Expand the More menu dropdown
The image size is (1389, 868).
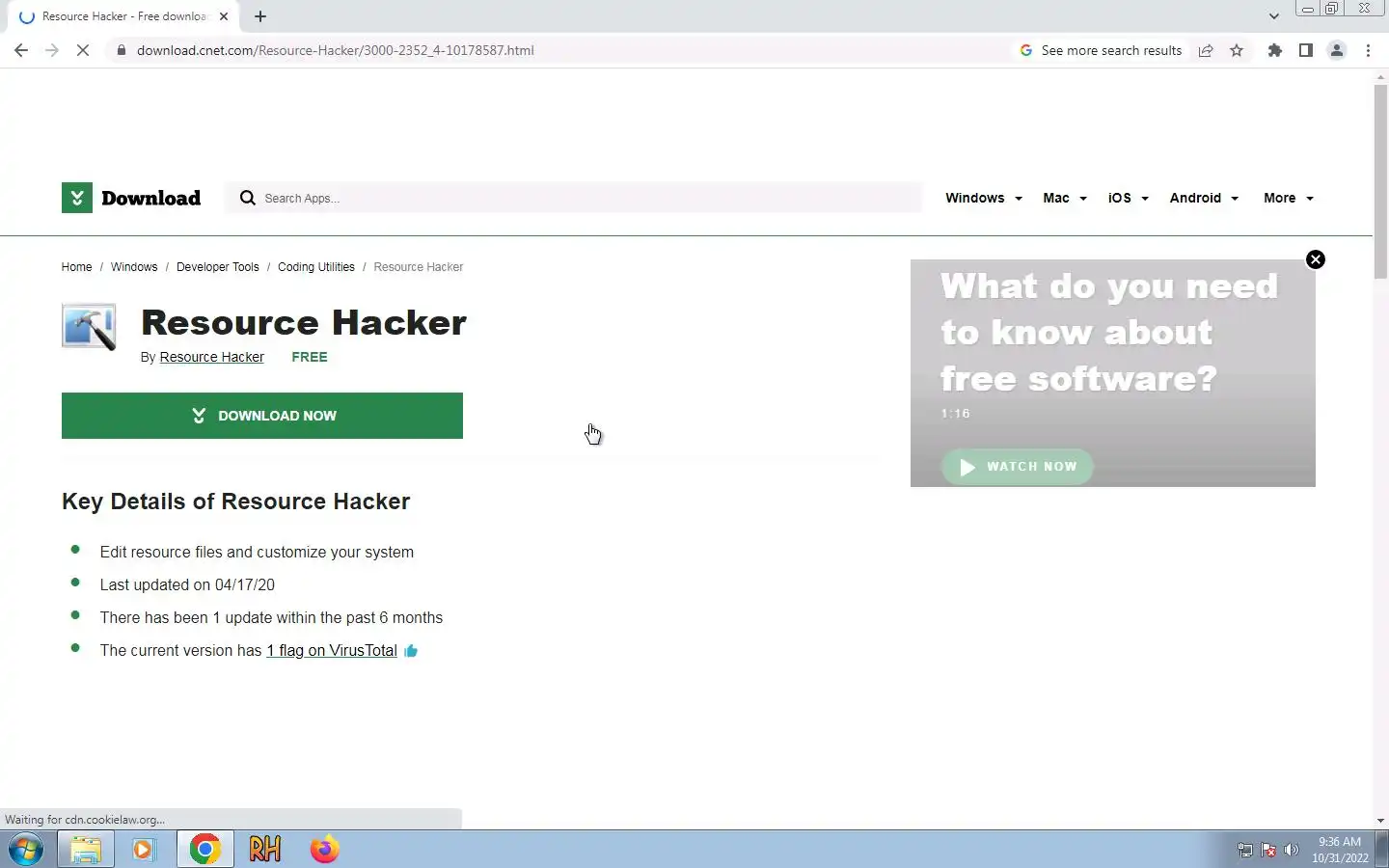click(1289, 198)
